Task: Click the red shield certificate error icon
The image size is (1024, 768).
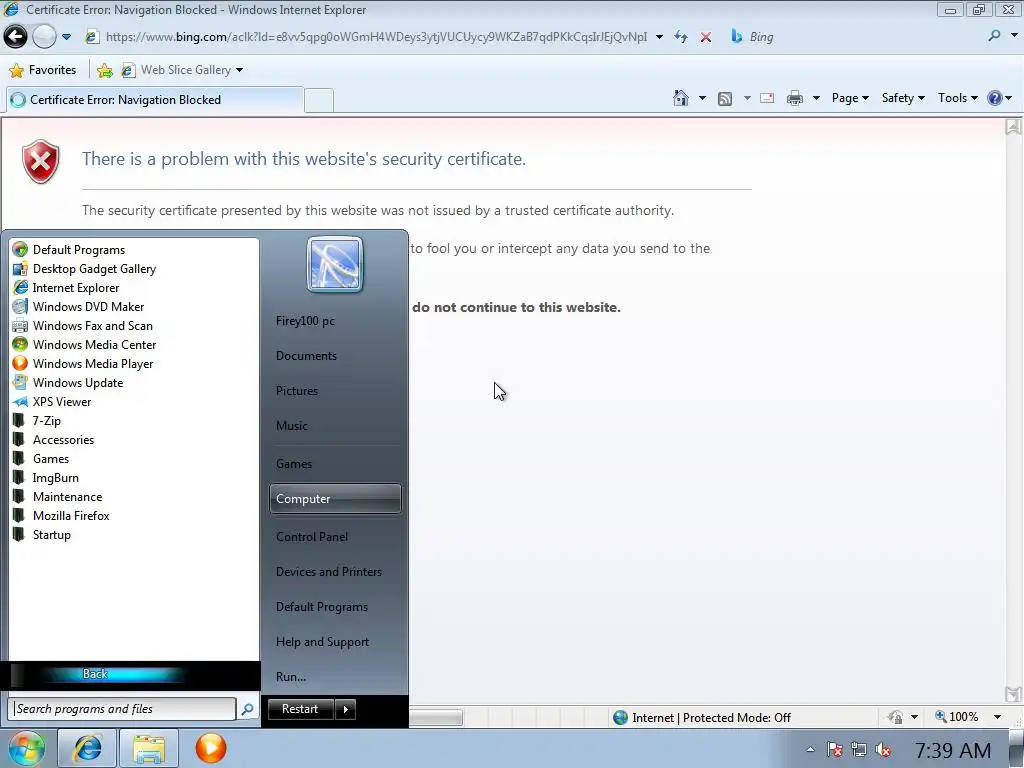Action: 41,161
